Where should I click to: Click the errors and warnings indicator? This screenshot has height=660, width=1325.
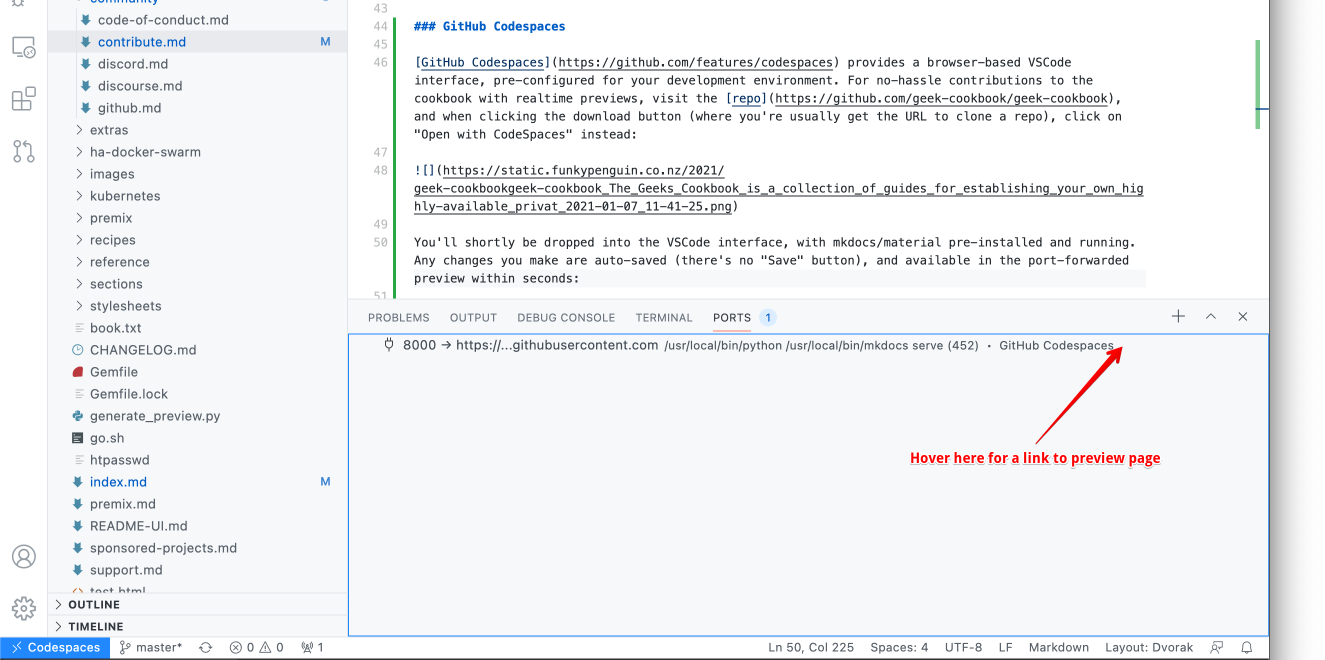[256, 648]
